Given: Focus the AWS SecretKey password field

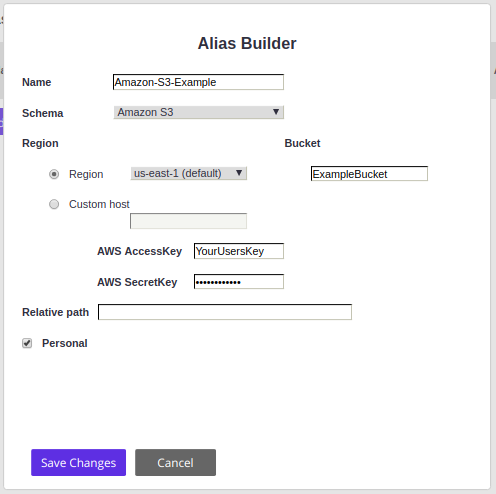Looking at the screenshot, I should click(239, 282).
